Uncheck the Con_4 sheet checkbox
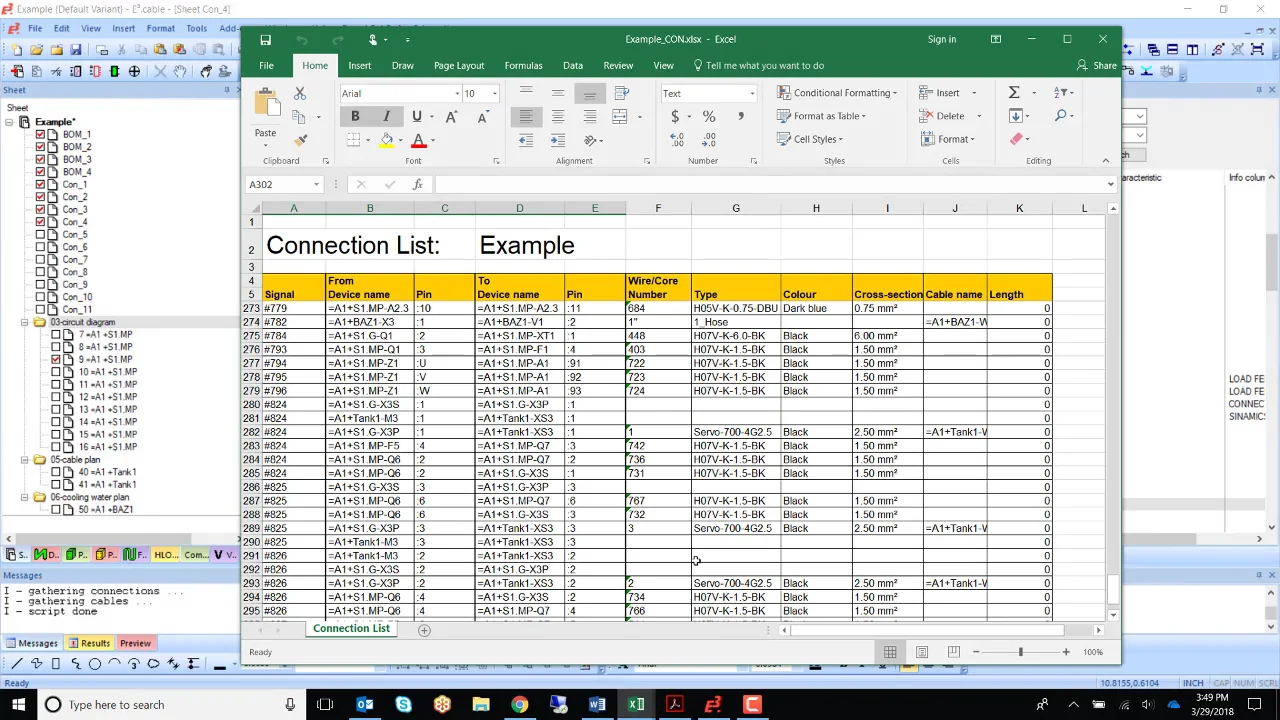1280x720 pixels. [40, 222]
